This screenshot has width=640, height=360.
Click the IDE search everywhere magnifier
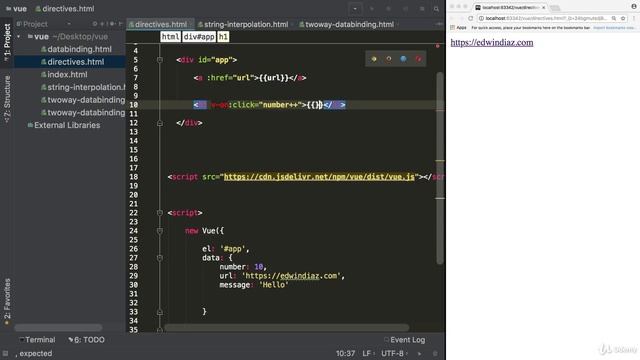(436, 9)
